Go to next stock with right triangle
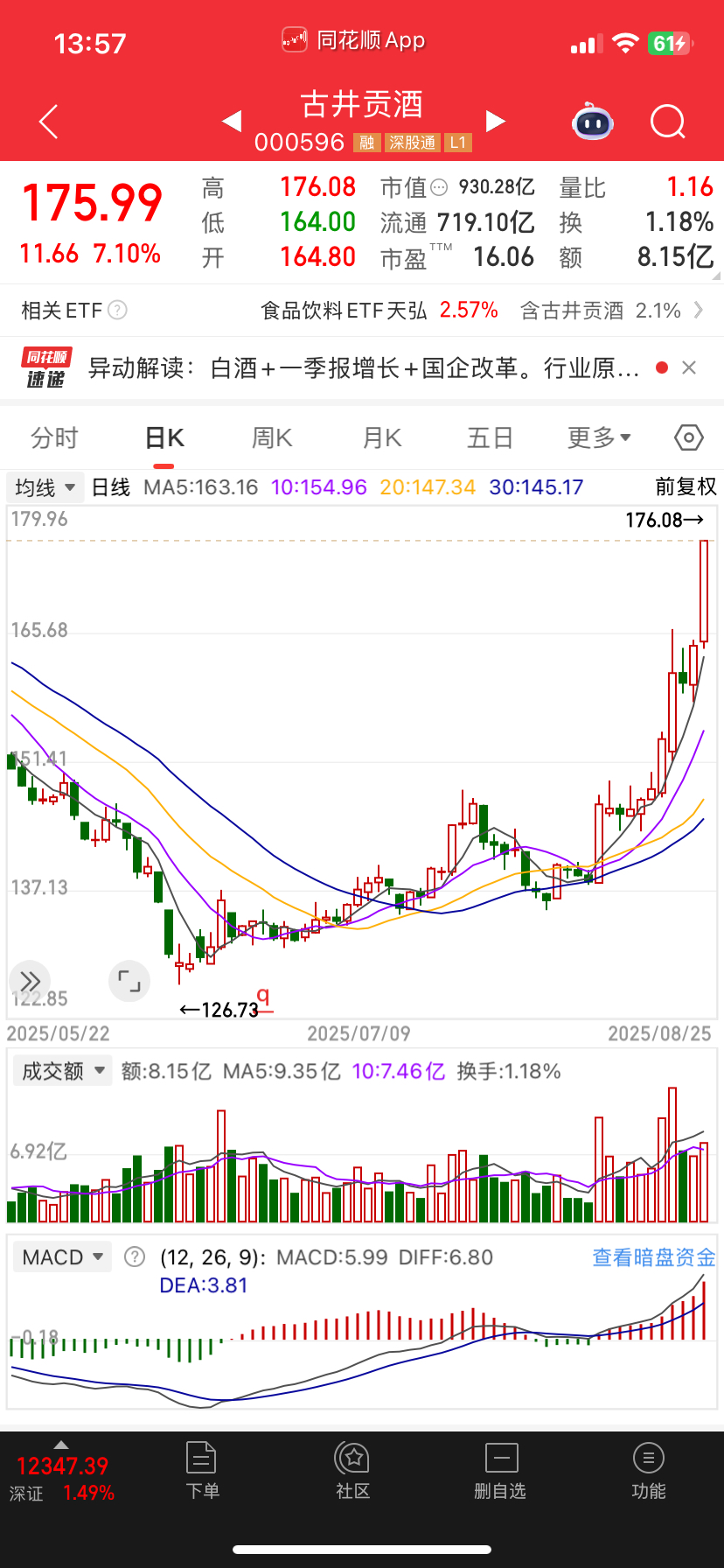 pos(495,121)
